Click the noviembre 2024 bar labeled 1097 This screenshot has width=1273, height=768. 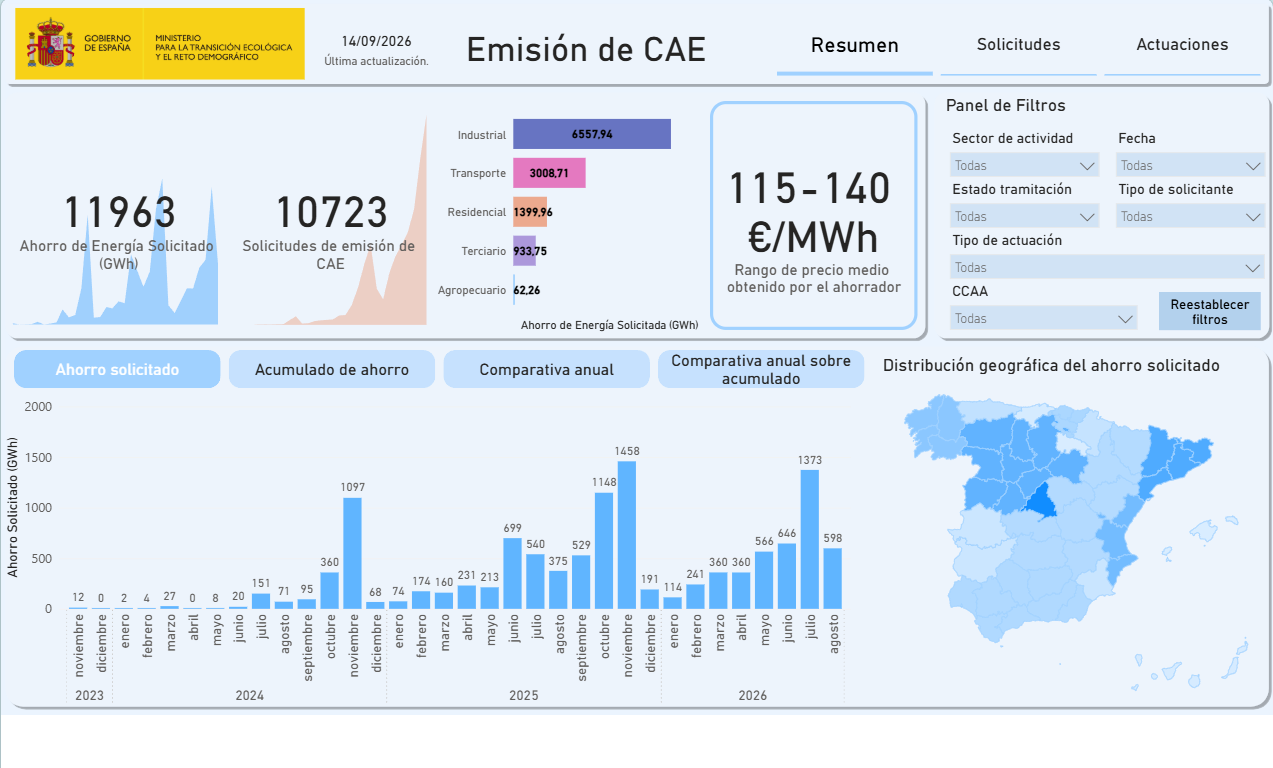(352, 553)
